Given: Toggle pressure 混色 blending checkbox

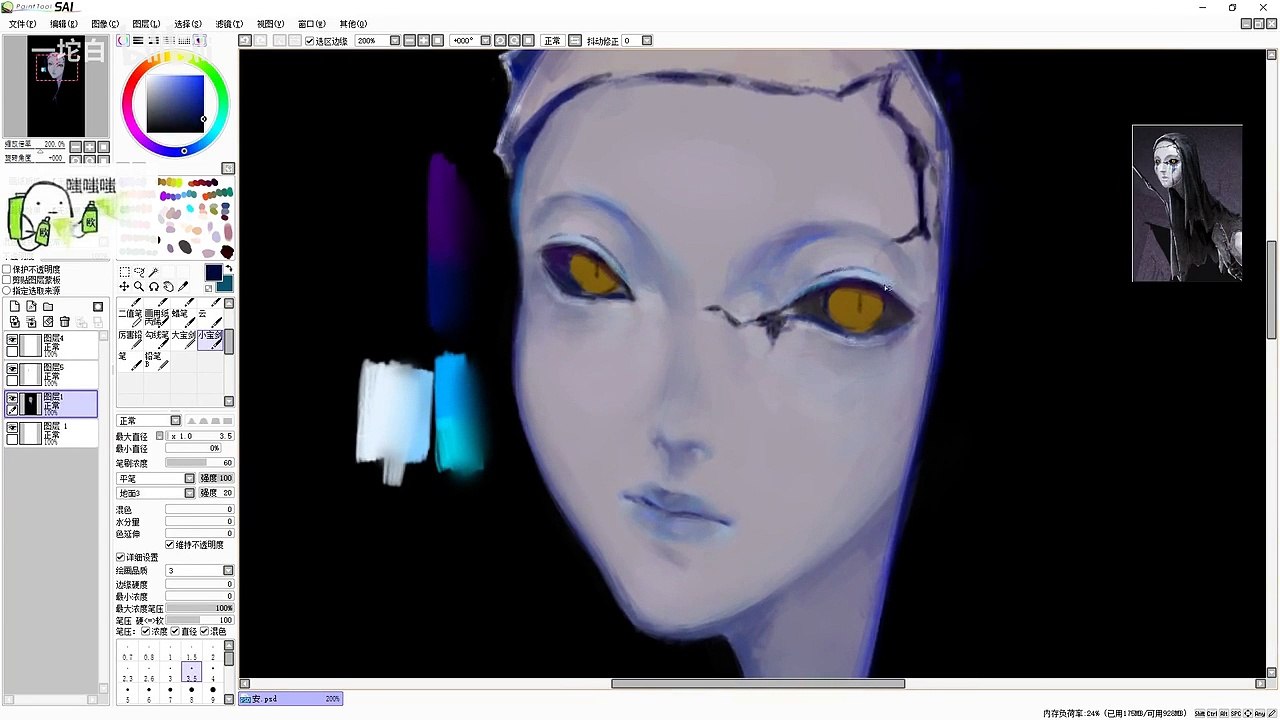Looking at the screenshot, I should click(204, 632).
